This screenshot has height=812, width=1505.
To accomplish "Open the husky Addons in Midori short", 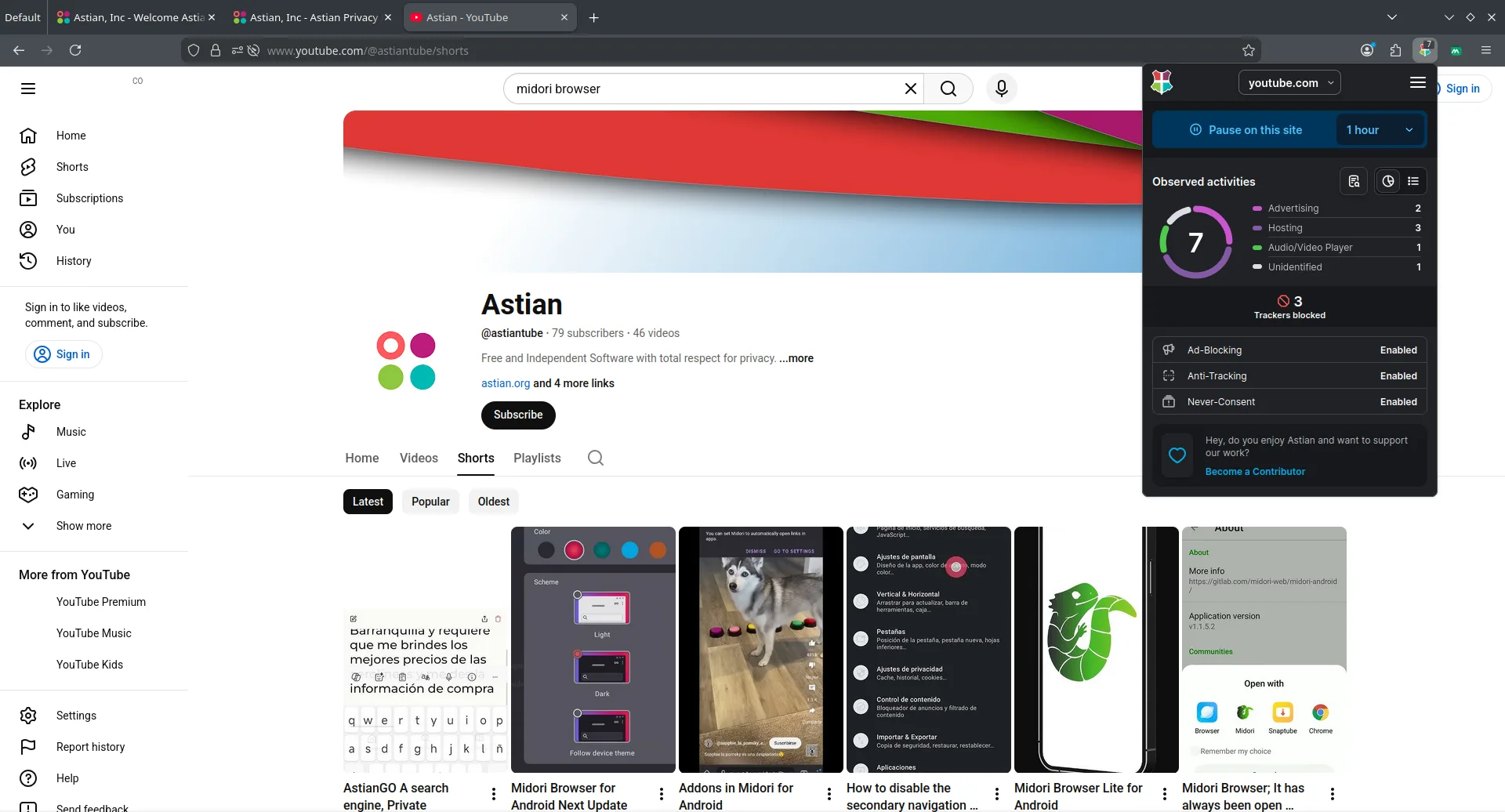I will pos(760,649).
